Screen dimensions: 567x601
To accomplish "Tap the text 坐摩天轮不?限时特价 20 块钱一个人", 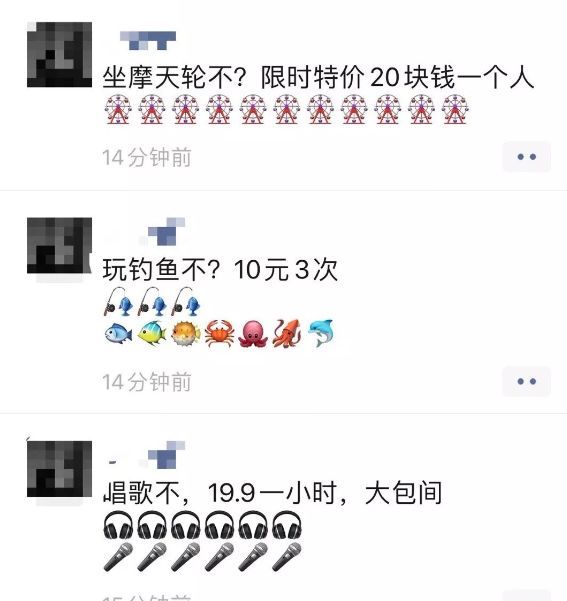I will (x=318, y=77).
